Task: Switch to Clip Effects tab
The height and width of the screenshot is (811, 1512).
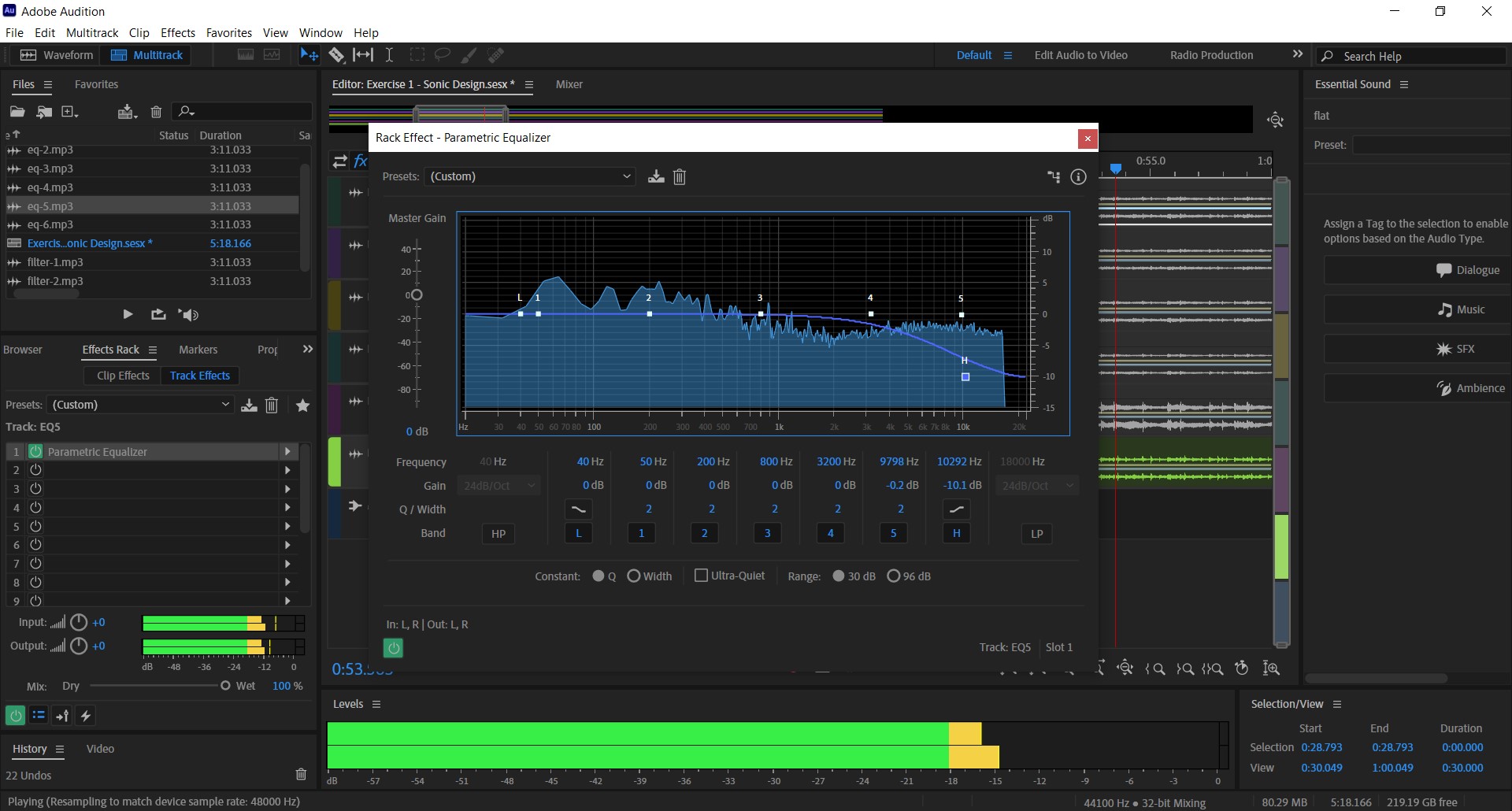Action: [123, 376]
